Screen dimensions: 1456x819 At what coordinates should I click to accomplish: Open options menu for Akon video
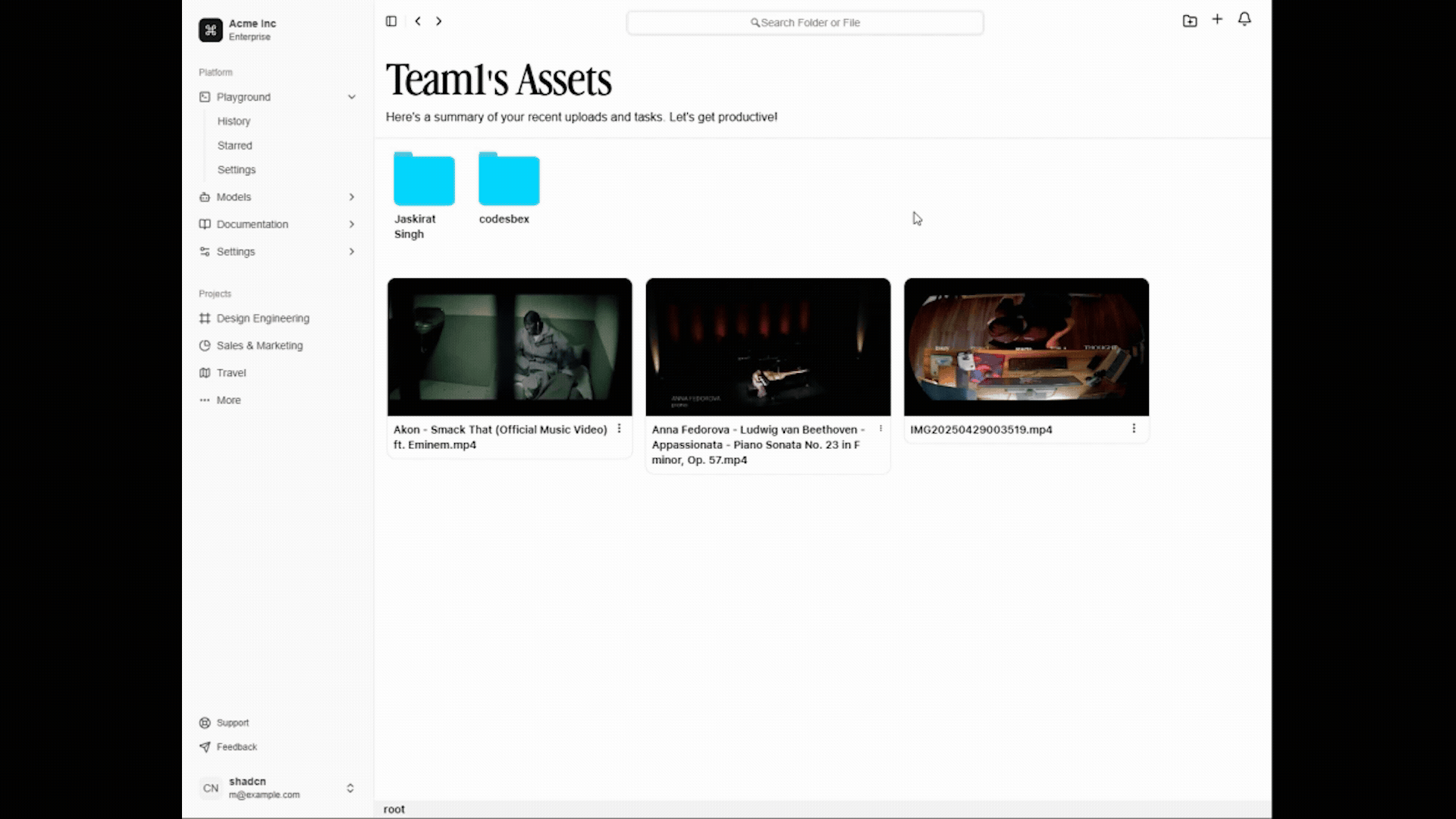click(x=620, y=429)
